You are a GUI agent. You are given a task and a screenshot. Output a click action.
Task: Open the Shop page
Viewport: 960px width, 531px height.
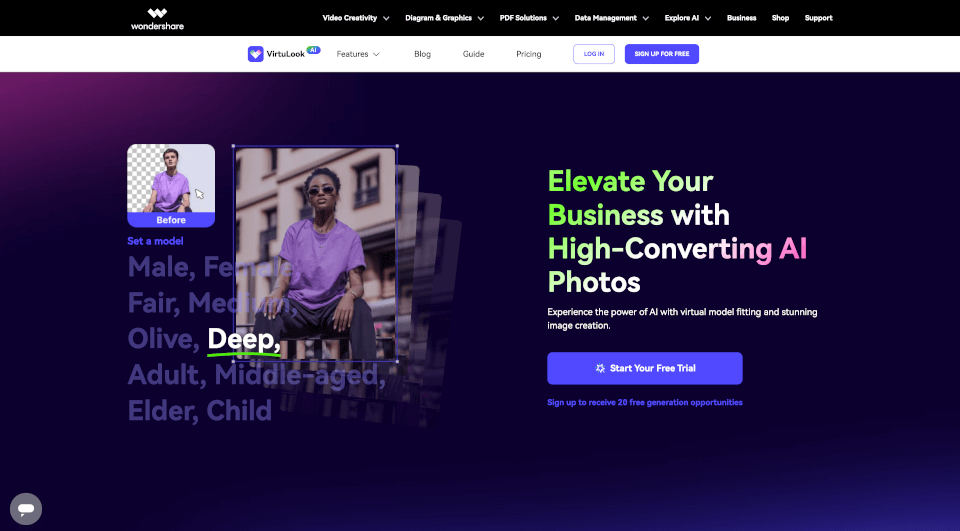[x=780, y=18]
